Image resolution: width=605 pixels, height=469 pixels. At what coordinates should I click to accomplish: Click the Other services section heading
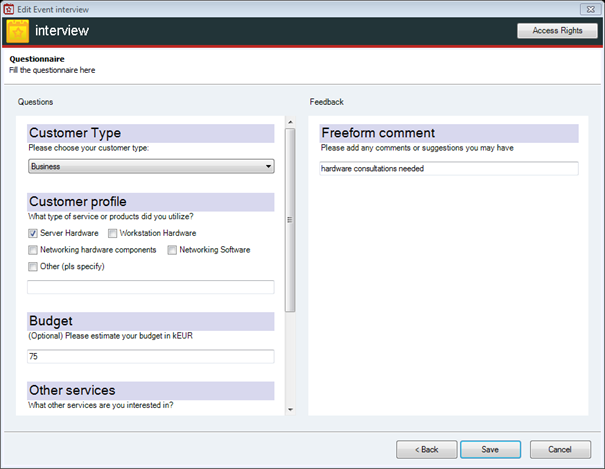point(150,391)
